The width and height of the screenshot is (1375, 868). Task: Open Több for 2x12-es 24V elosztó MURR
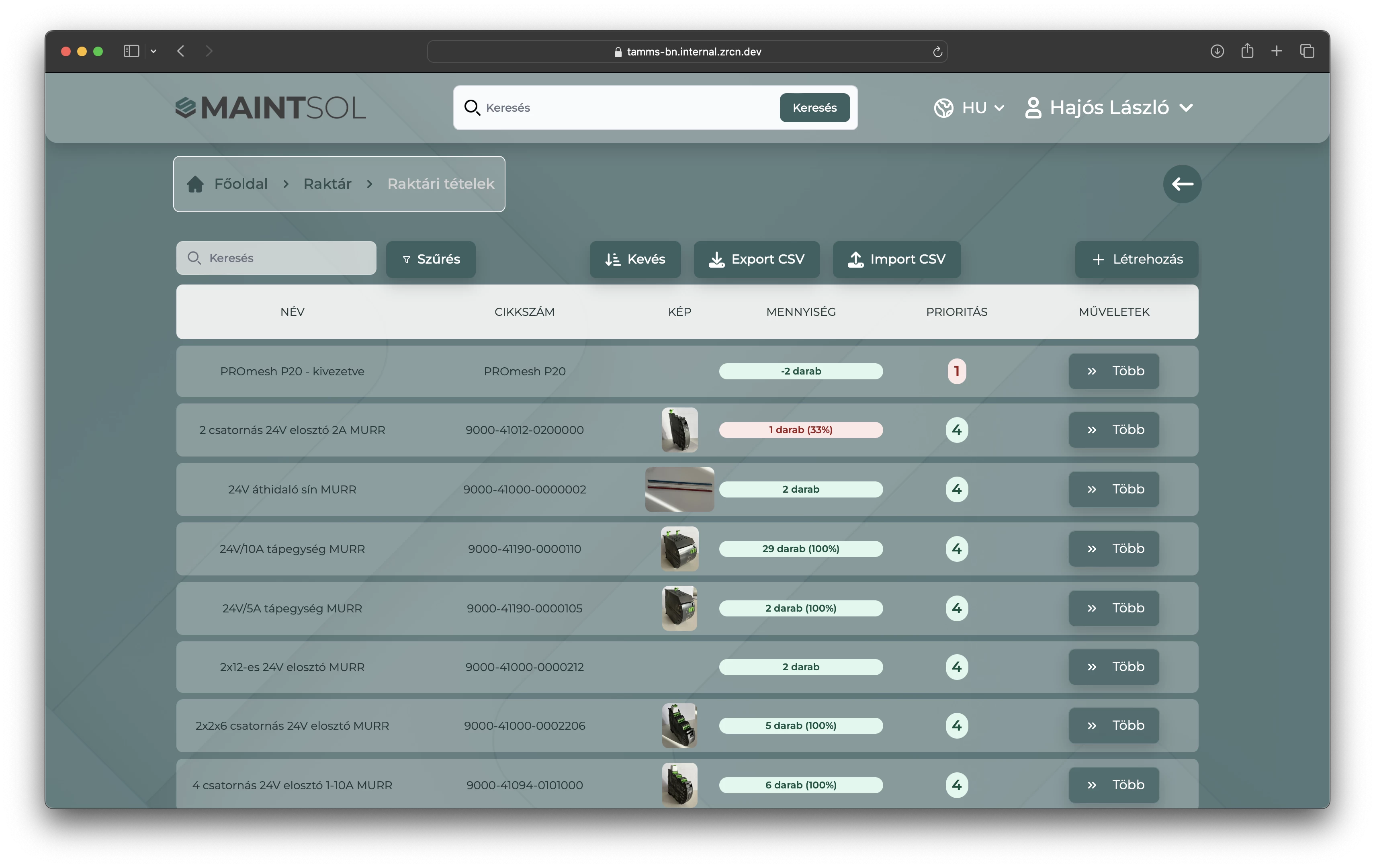point(1113,667)
